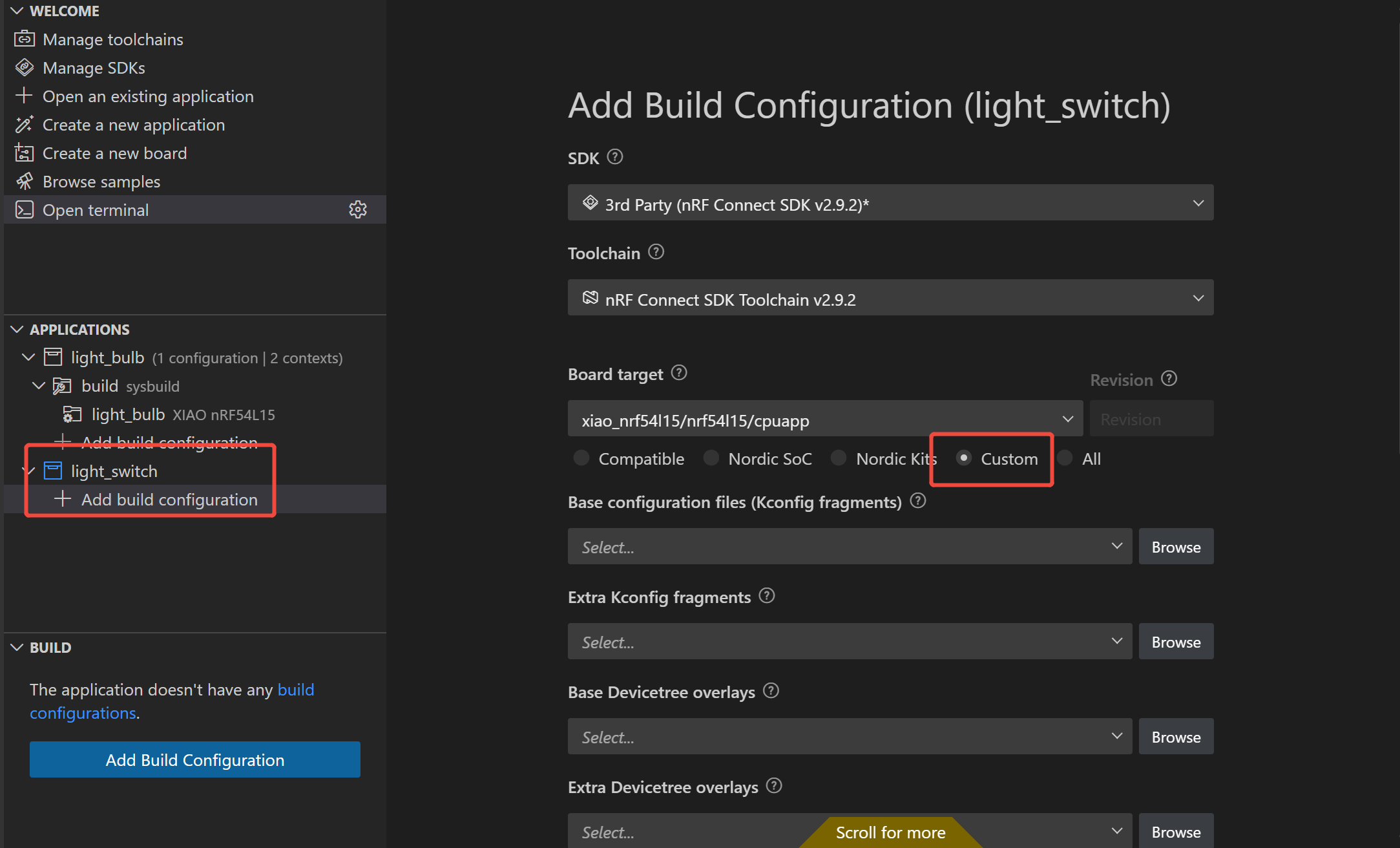Select the All boards radio button
Image resolution: width=1400 pixels, height=848 pixels.
tap(1065, 458)
